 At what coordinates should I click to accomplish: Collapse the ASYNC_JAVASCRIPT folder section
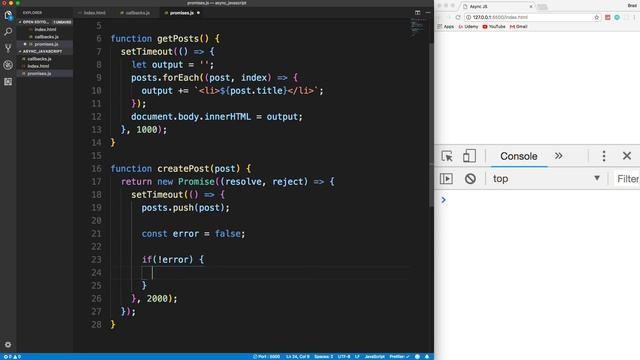(45, 51)
